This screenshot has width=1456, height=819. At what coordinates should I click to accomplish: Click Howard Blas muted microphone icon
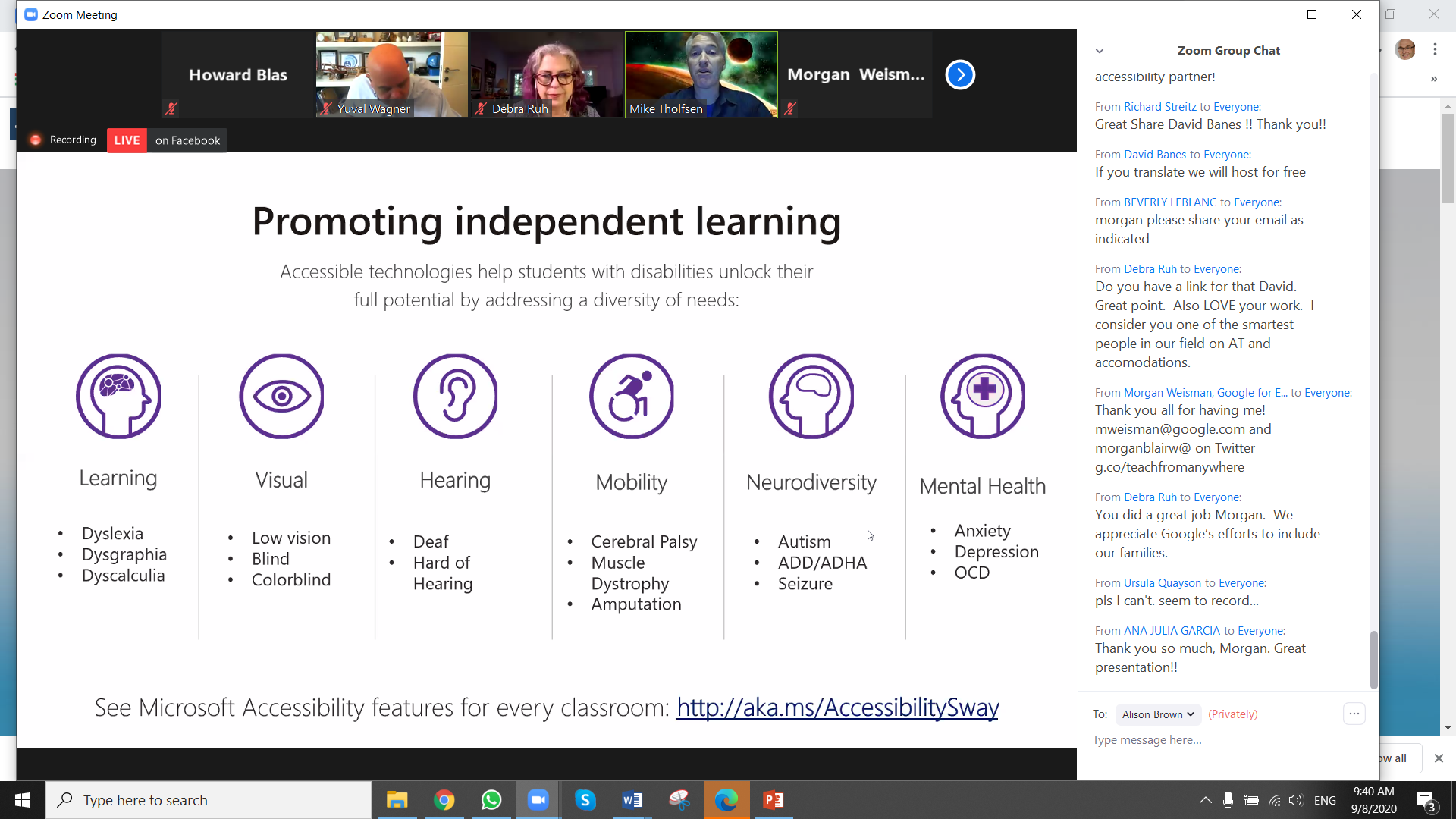point(171,108)
